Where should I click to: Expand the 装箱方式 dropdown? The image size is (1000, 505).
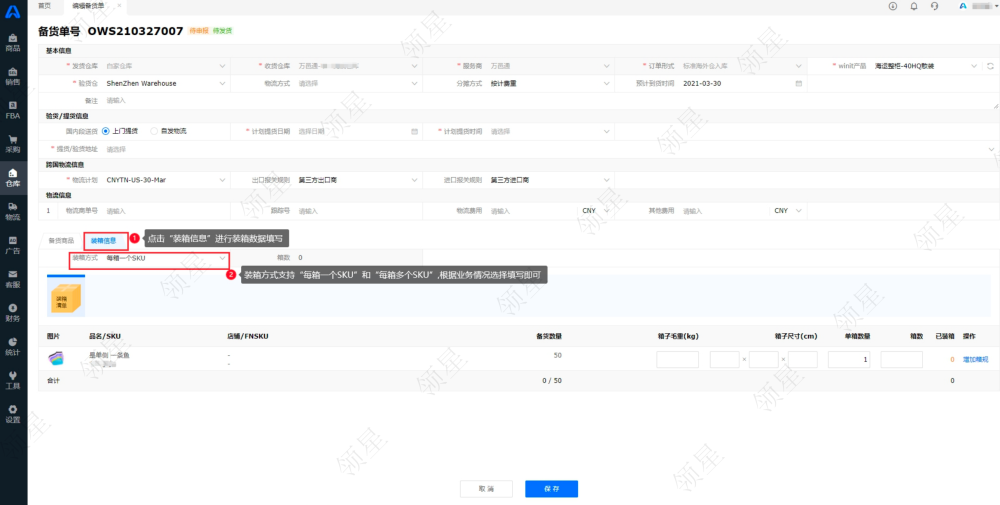(x=166, y=258)
